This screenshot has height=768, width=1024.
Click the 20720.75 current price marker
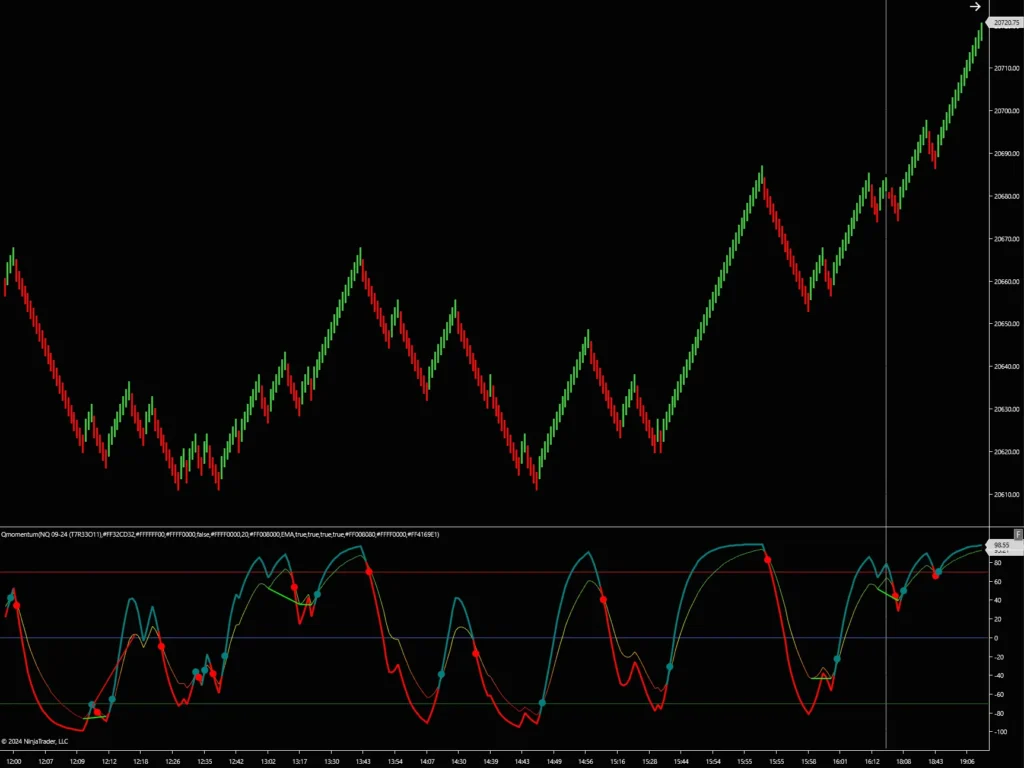tap(1004, 21)
